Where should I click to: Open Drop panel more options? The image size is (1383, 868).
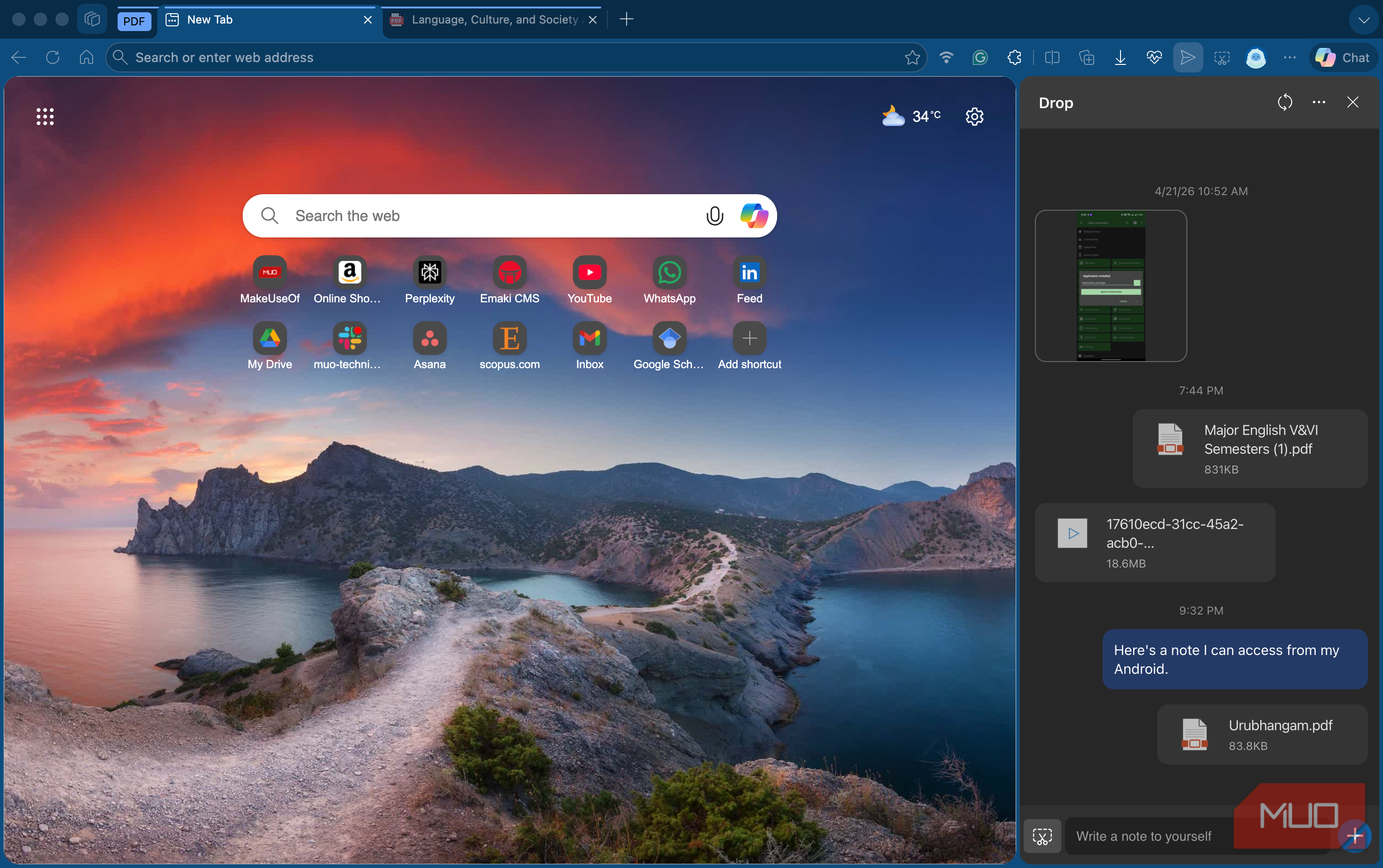point(1319,102)
